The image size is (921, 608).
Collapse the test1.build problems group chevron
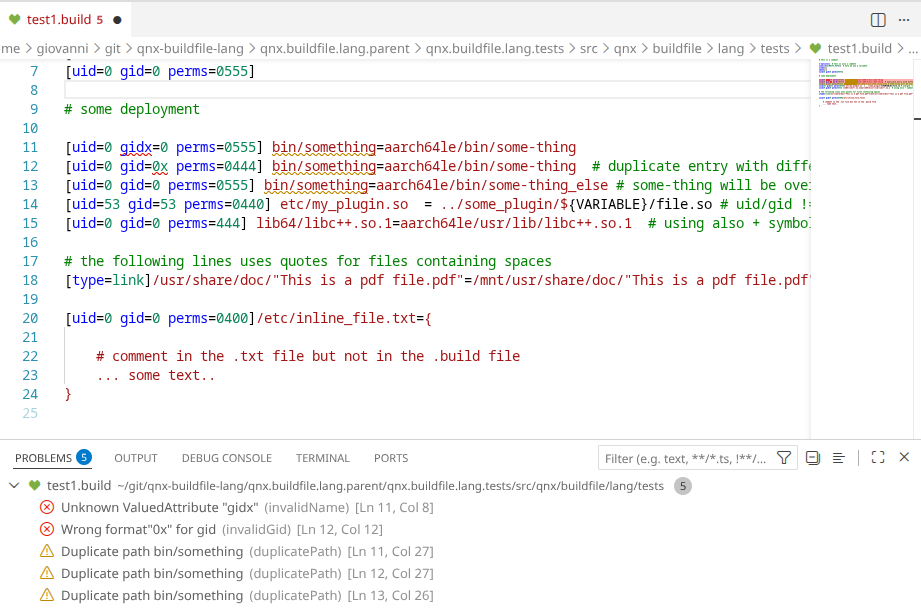(x=13, y=485)
